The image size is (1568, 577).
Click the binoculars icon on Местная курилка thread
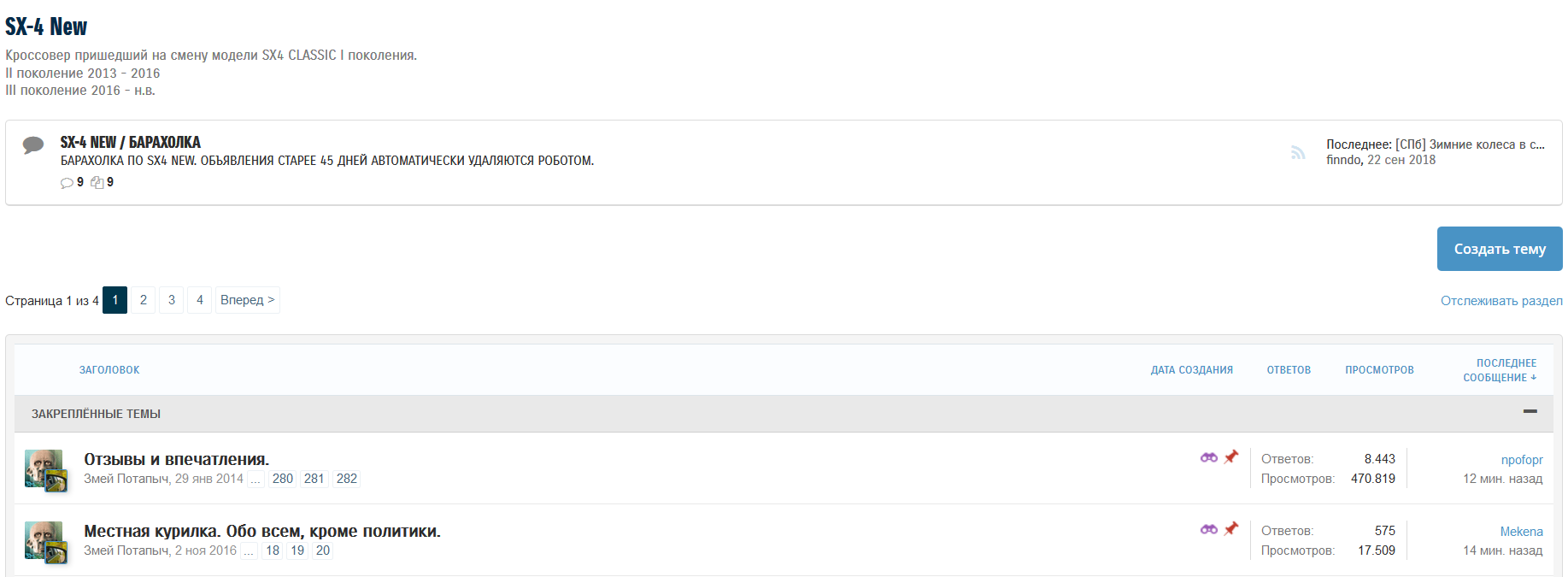tap(1208, 529)
